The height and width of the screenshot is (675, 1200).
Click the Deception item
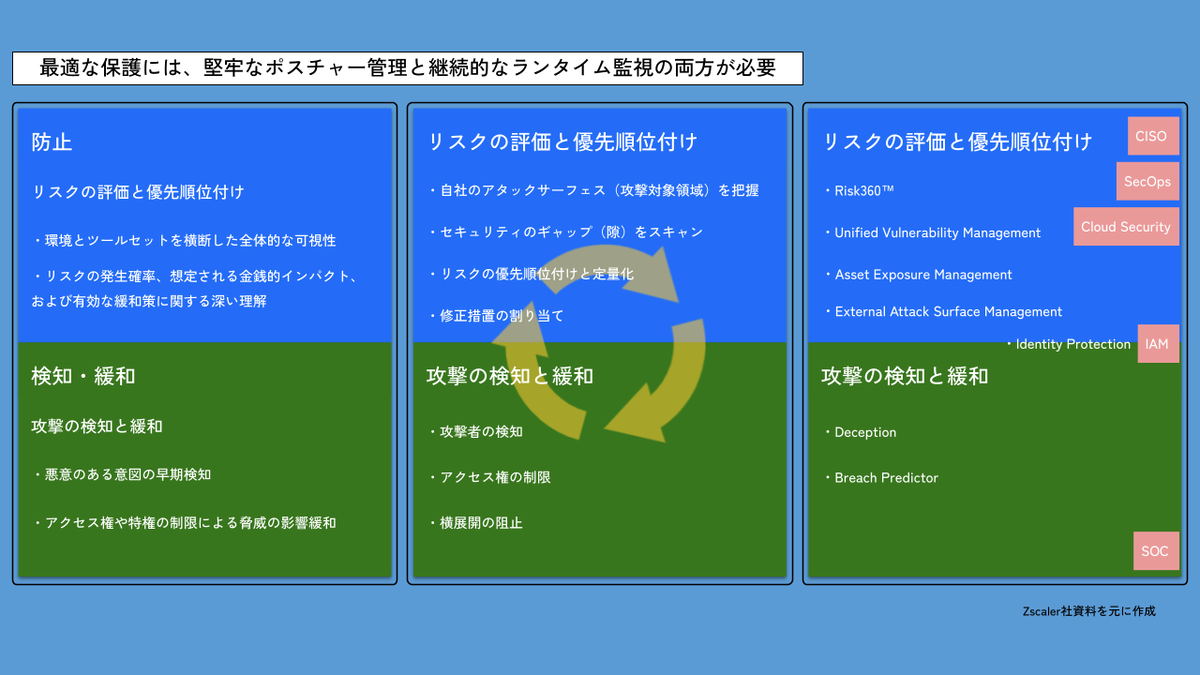point(859,433)
